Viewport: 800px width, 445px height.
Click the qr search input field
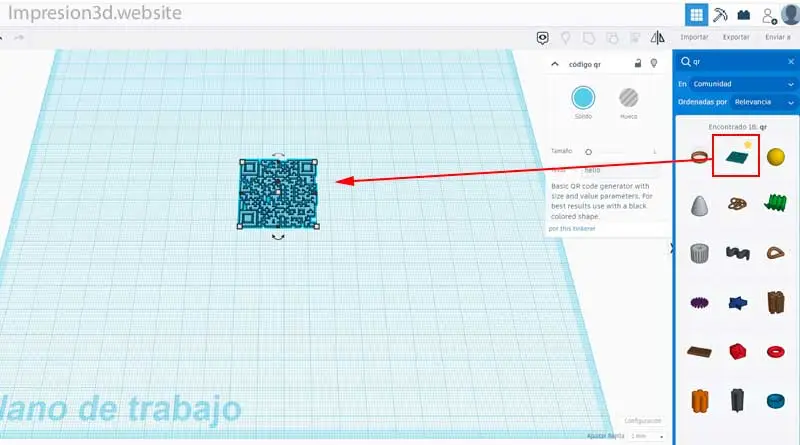(737, 62)
